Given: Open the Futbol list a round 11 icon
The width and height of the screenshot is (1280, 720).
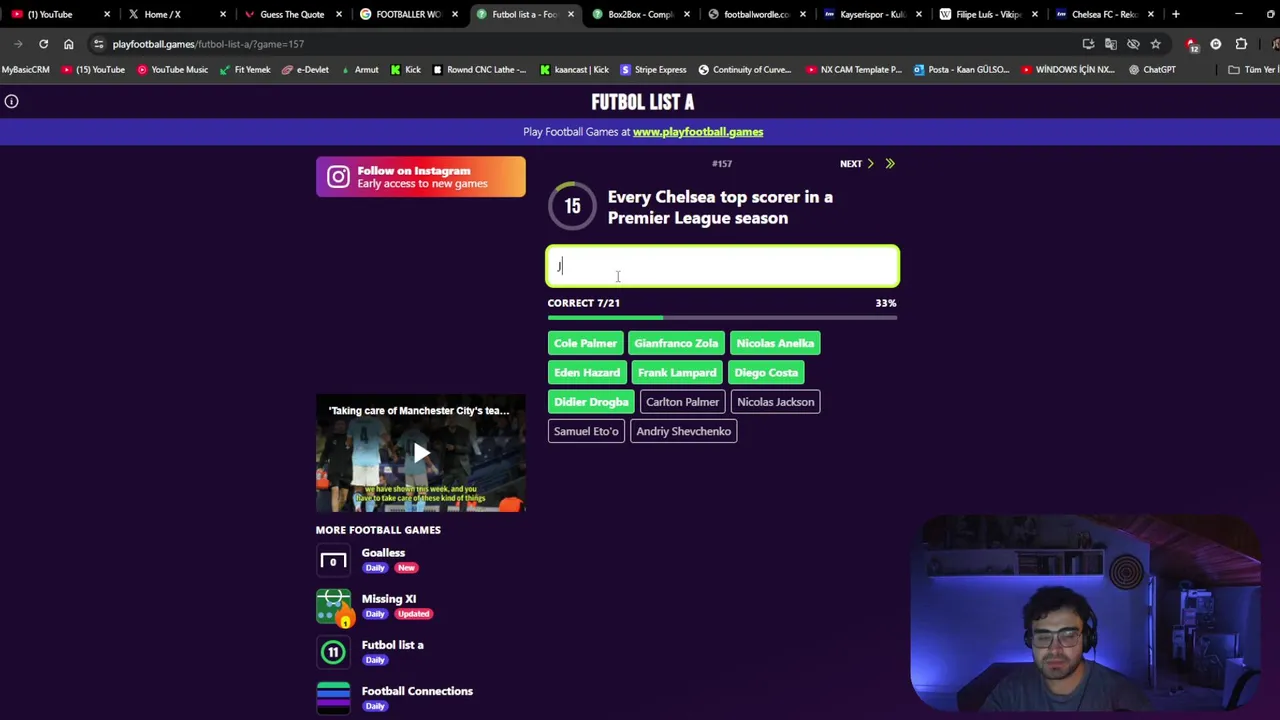Looking at the screenshot, I should [x=333, y=652].
